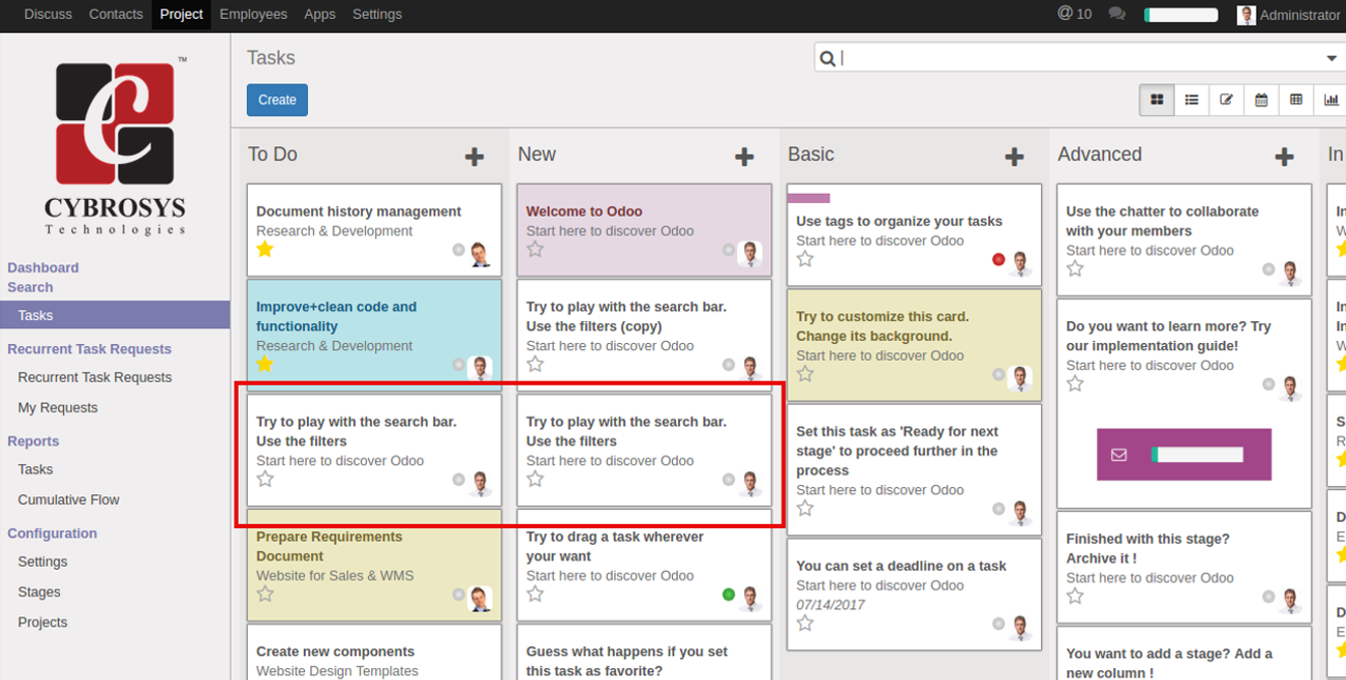Open the Employees menu
The image size is (1346, 680).
[x=253, y=14]
